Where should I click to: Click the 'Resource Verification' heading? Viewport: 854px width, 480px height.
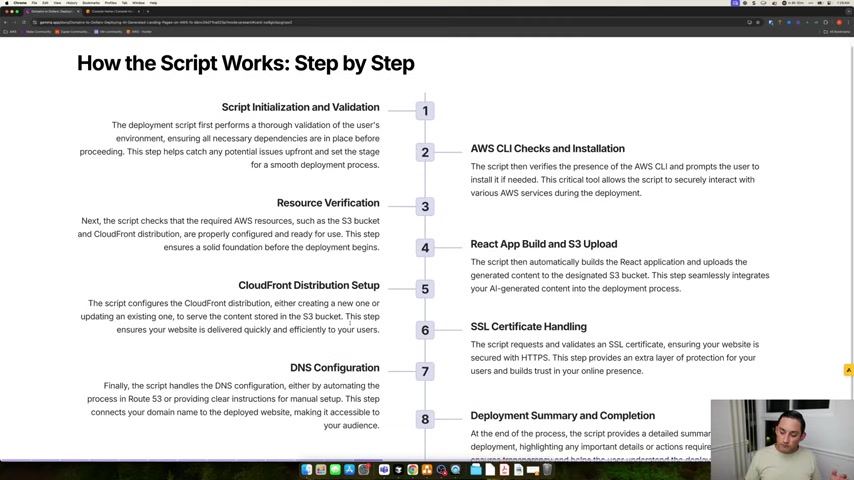328,203
